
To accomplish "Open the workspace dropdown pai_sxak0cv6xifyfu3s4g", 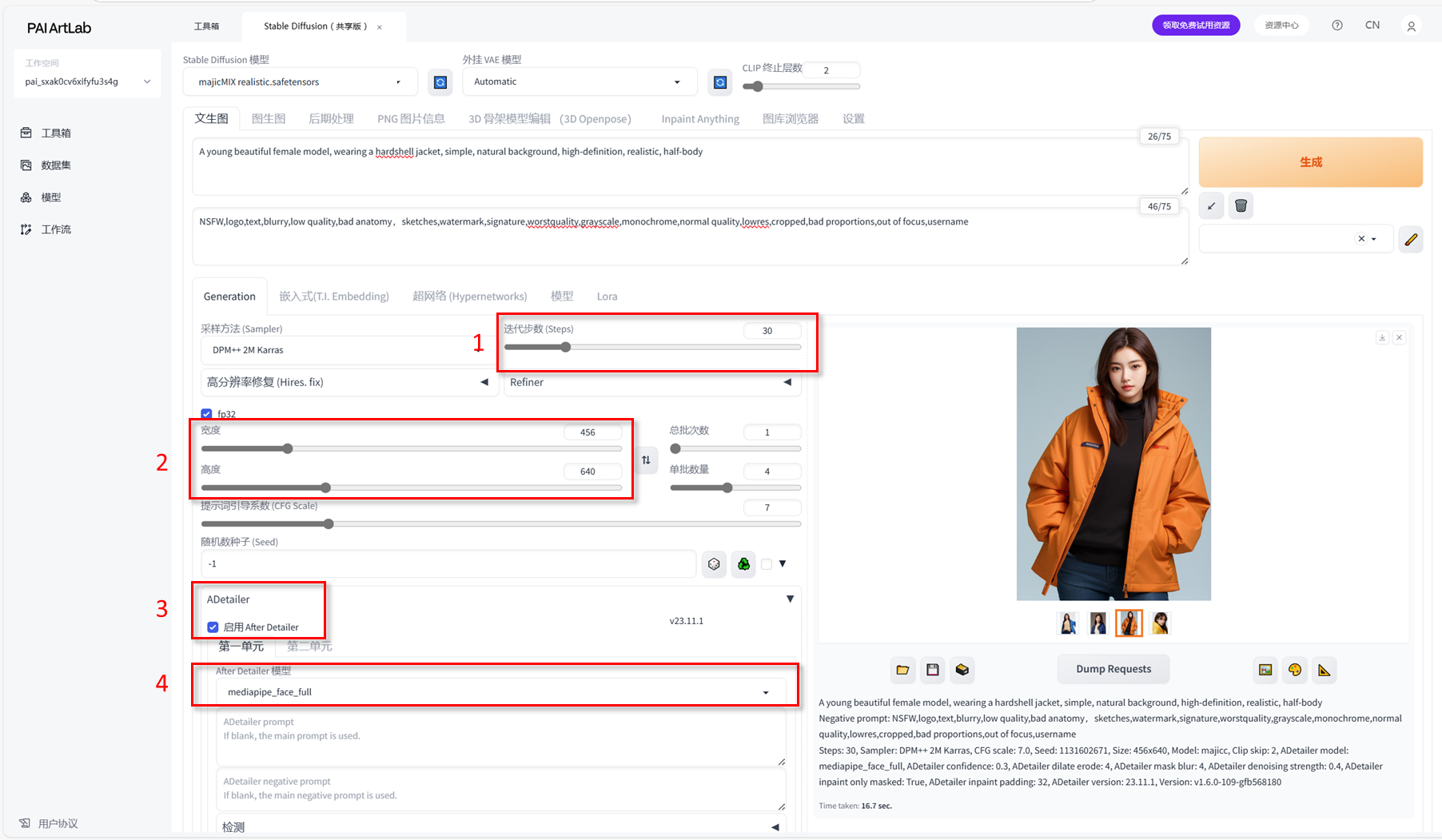I will click(x=88, y=82).
